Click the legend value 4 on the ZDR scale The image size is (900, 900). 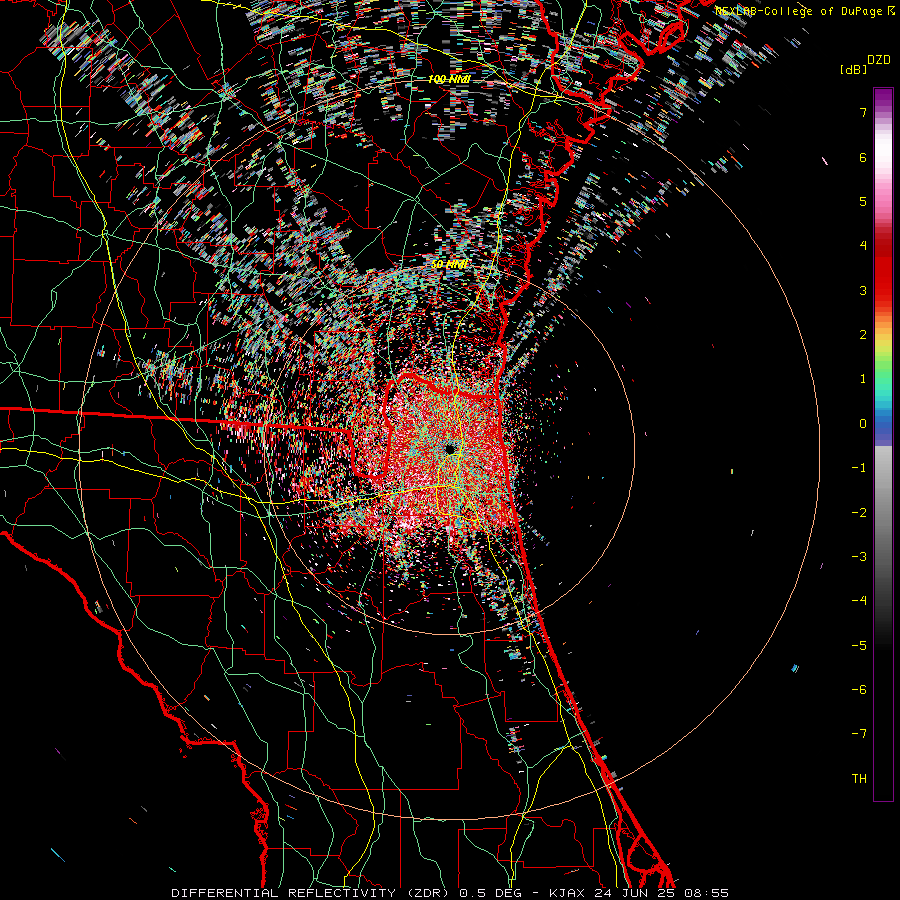(863, 246)
